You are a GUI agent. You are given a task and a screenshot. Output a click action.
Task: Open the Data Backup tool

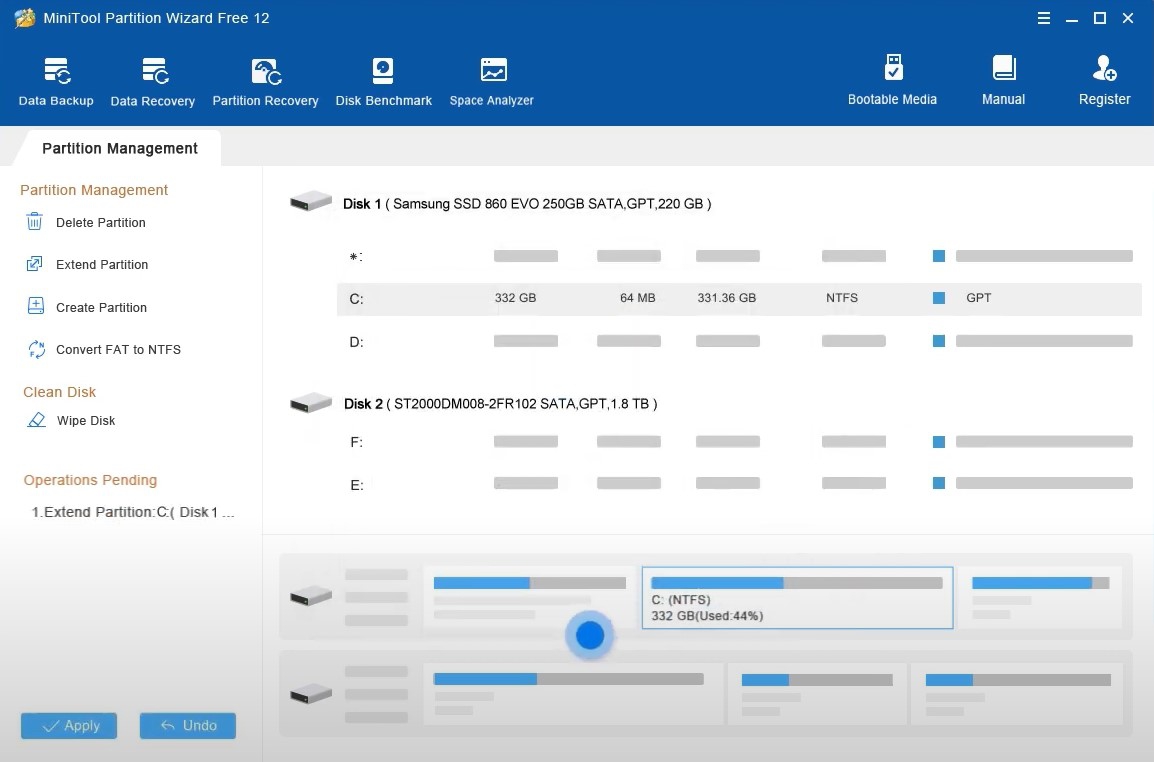[56, 82]
